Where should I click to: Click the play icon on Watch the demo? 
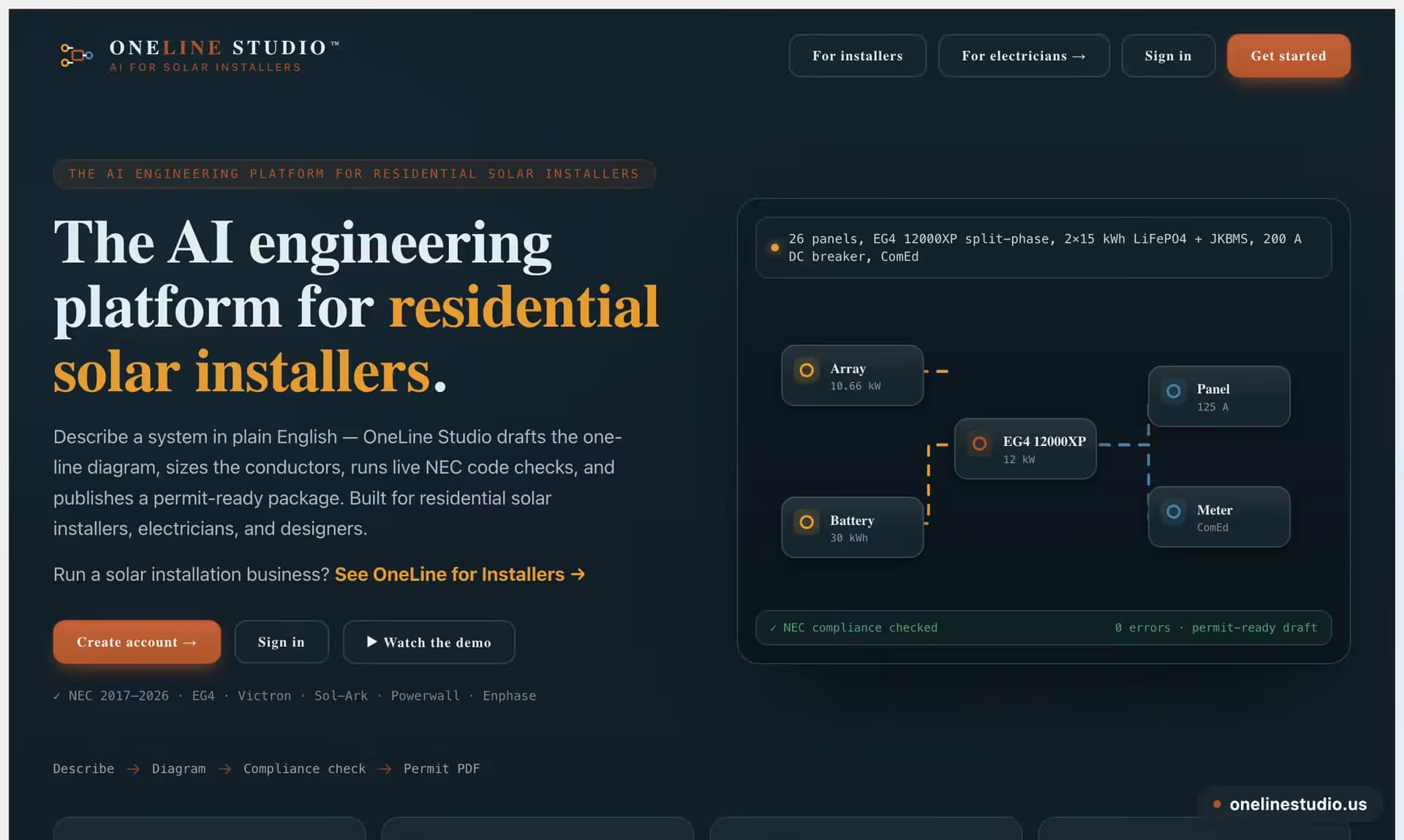371,642
